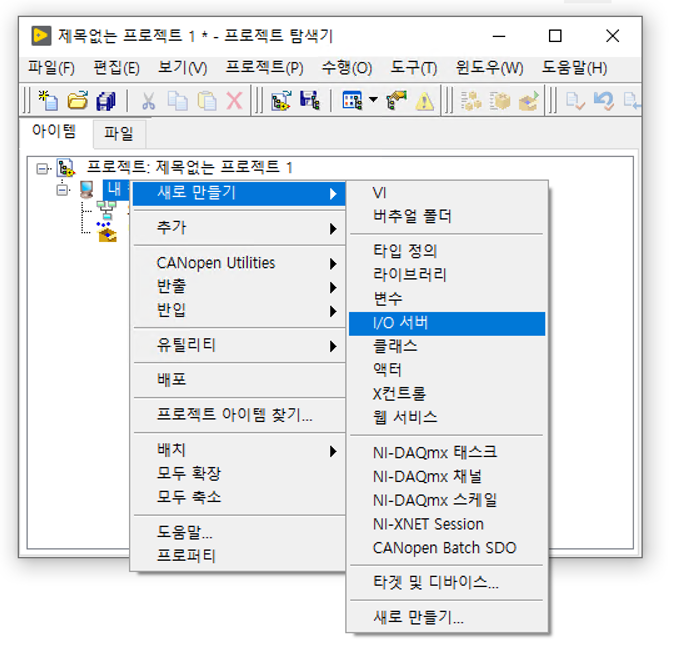Click the Build Specifications box icon in tree

[x=107, y=233]
